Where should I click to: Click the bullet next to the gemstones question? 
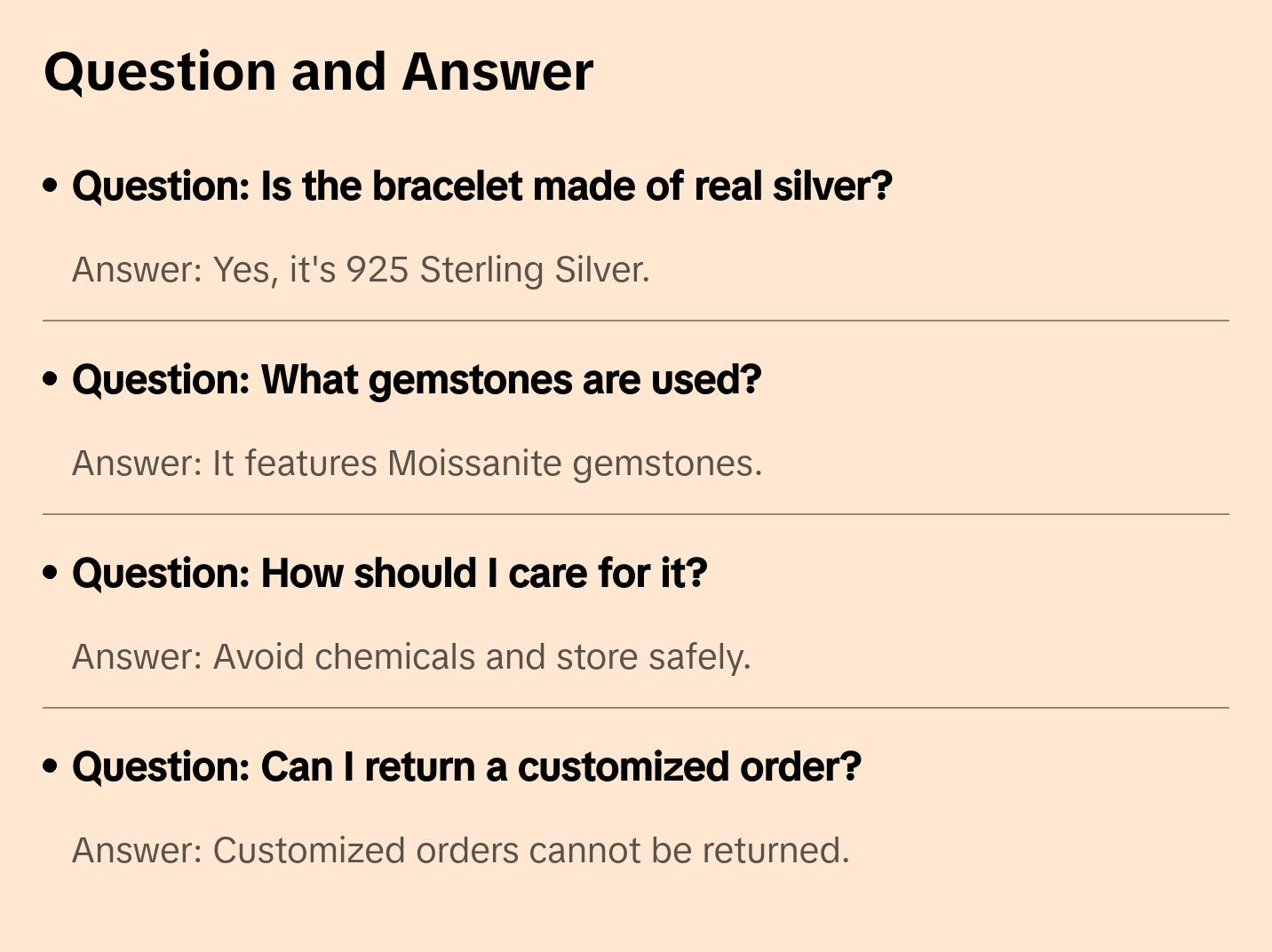51,379
